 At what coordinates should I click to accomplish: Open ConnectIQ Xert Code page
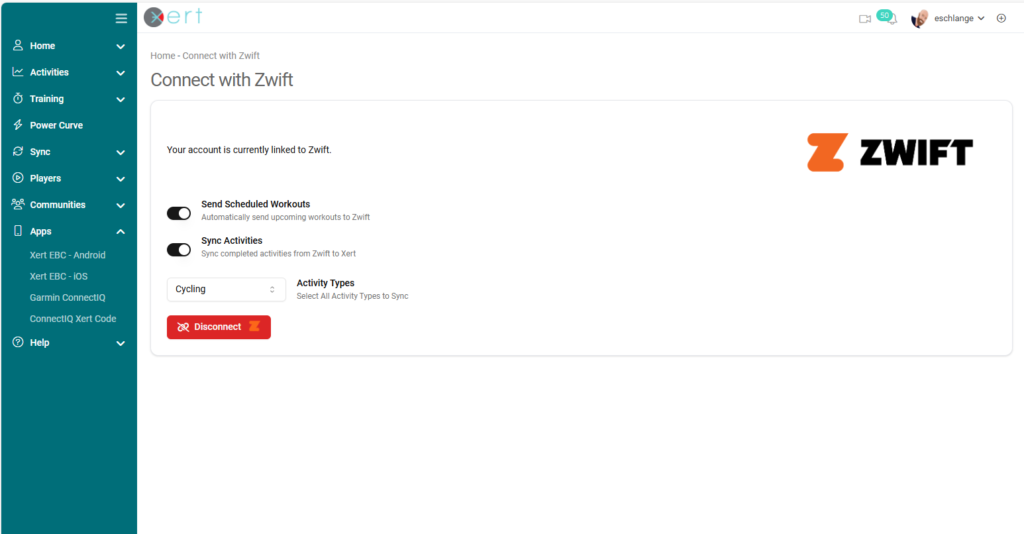pyautogui.click(x=72, y=319)
